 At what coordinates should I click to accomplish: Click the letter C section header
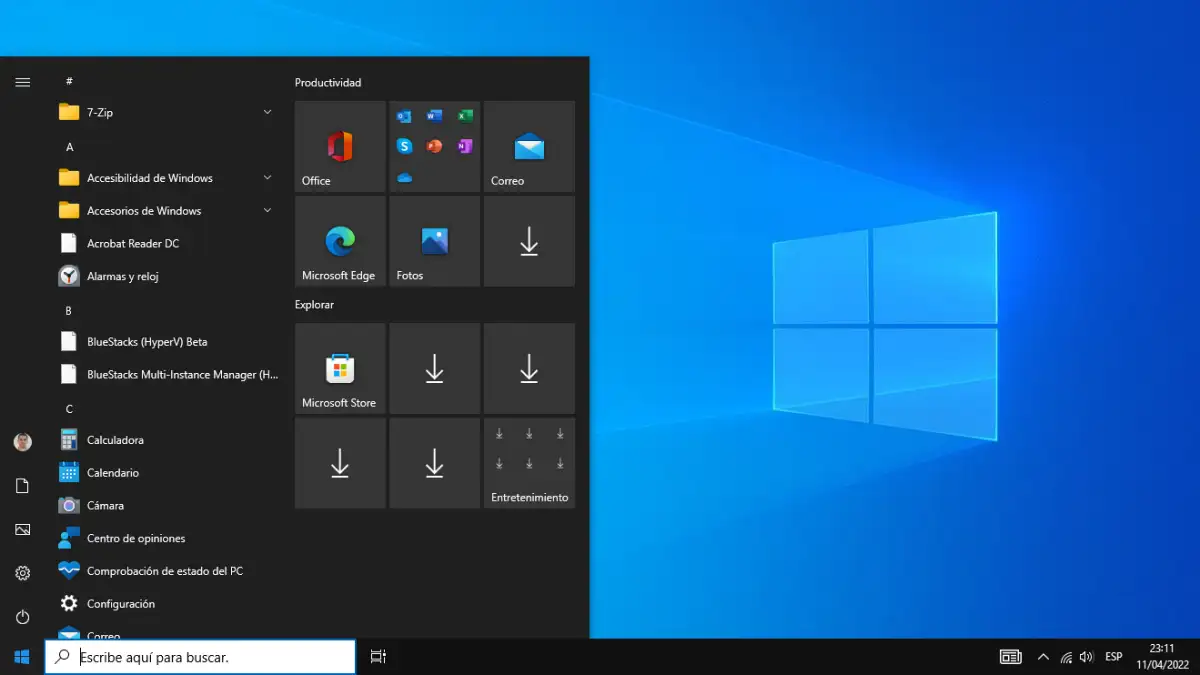(x=69, y=409)
